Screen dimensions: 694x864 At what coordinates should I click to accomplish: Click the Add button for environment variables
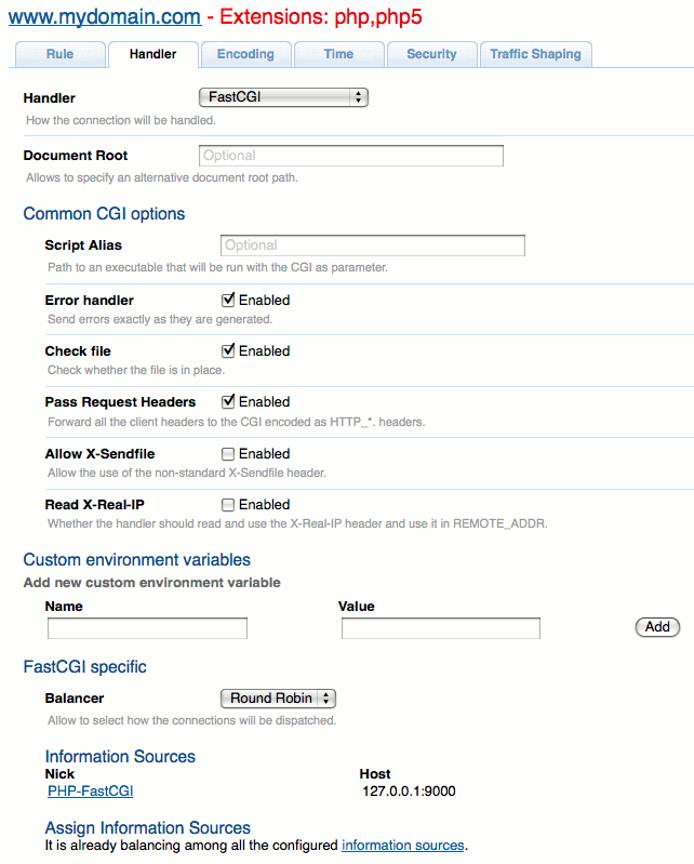coord(657,626)
